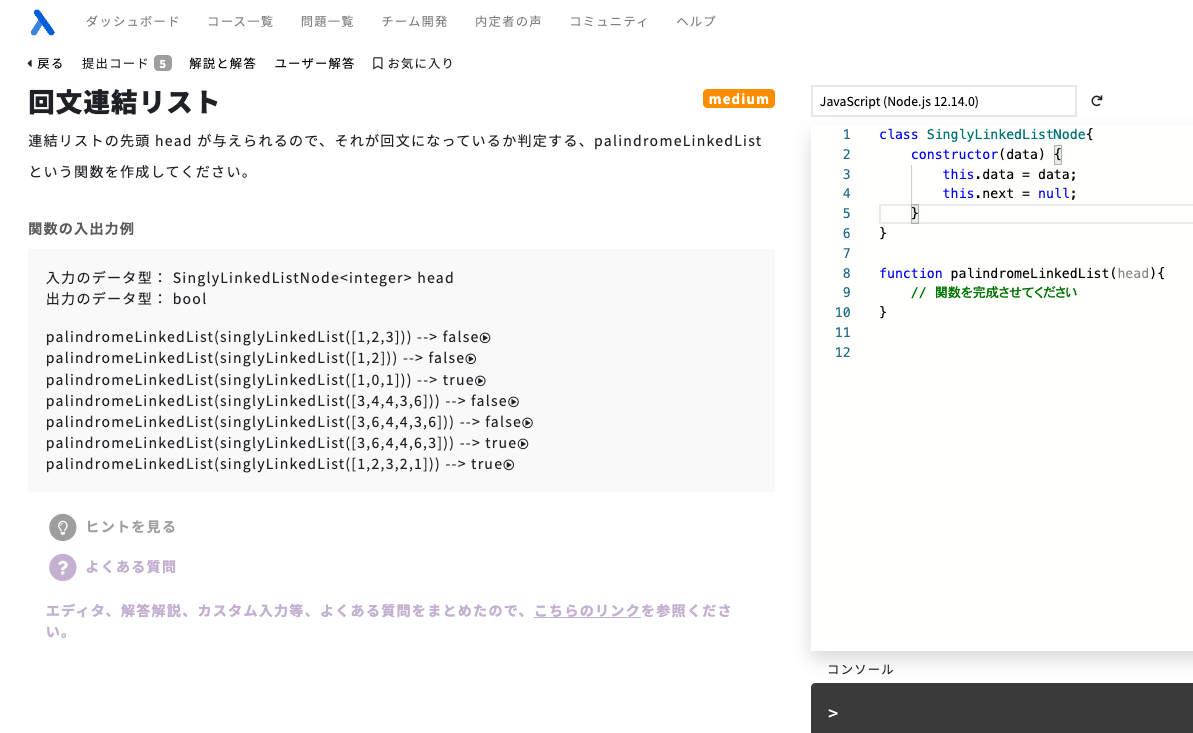Open 内定者の声 in navigation
The height and width of the screenshot is (733, 1193).
click(508, 21)
